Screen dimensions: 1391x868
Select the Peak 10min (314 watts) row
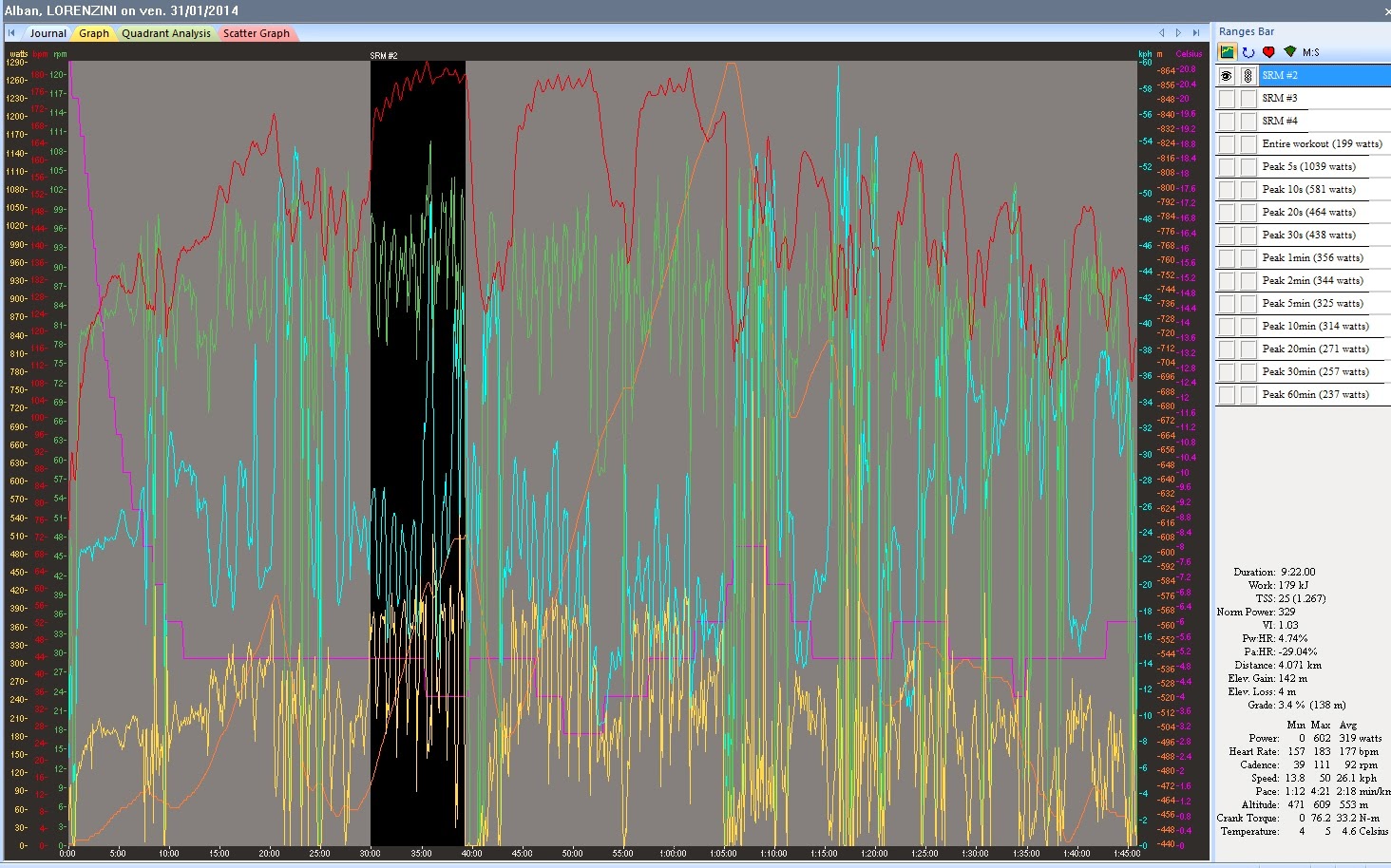[1324, 327]
